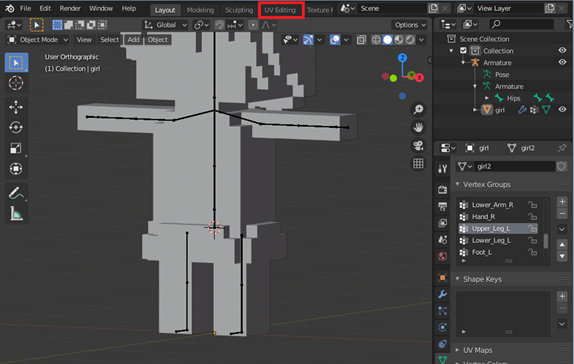Open vertex group specials dropdown menu
This screenshot has height=364, width=574.
[562, 229]
